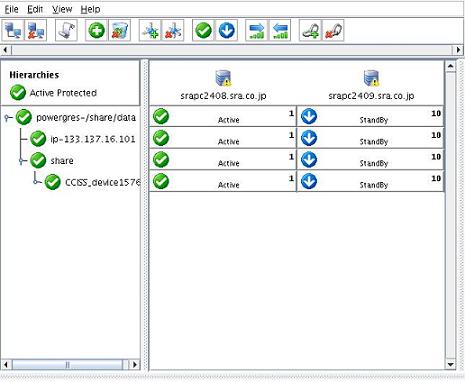Click the toolbar scrollbar left arrow
The height and width of the screenshot is (382, 465).
coord(5,50)
